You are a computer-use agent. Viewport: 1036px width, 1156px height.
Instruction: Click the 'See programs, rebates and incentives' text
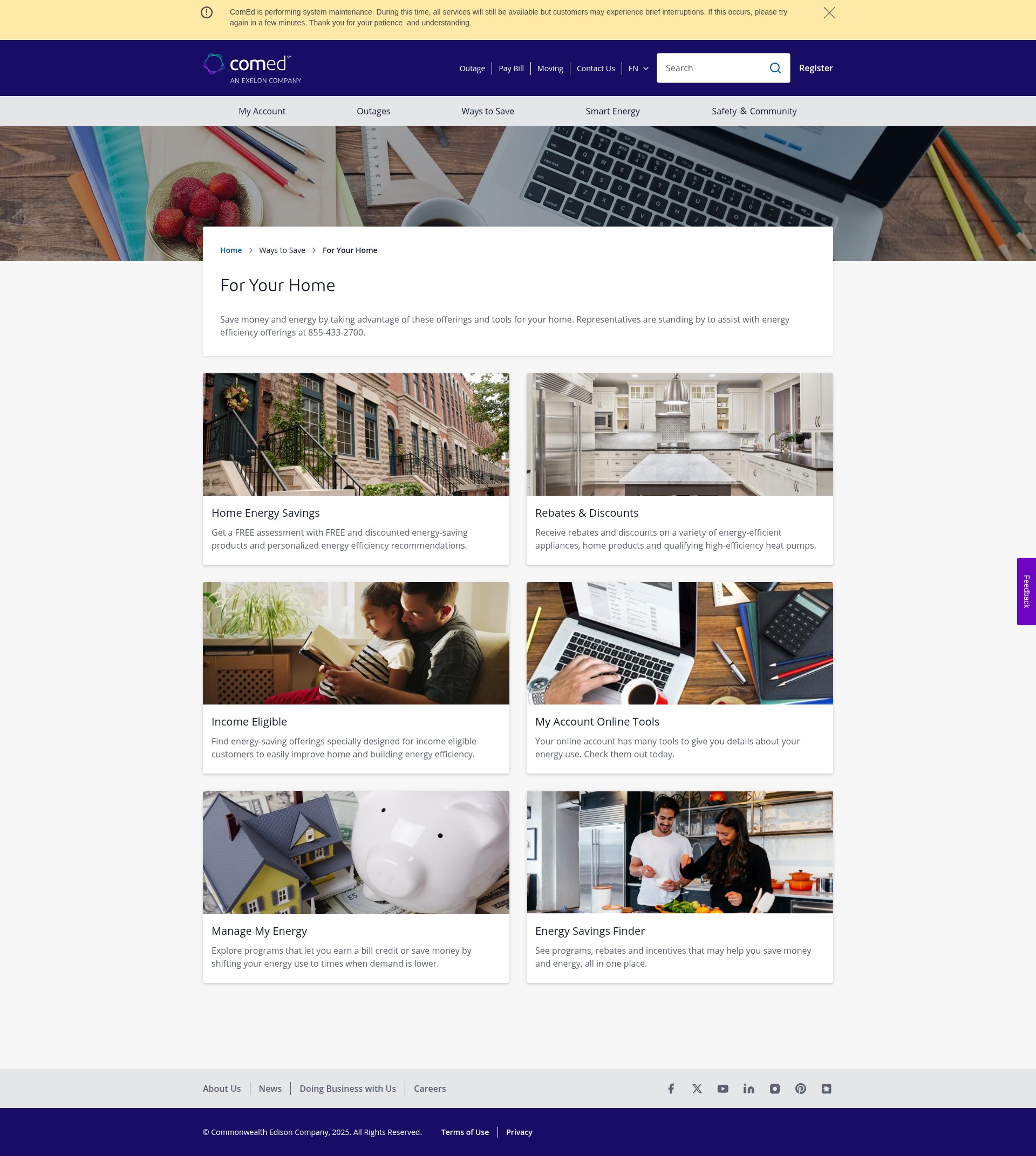673,957
